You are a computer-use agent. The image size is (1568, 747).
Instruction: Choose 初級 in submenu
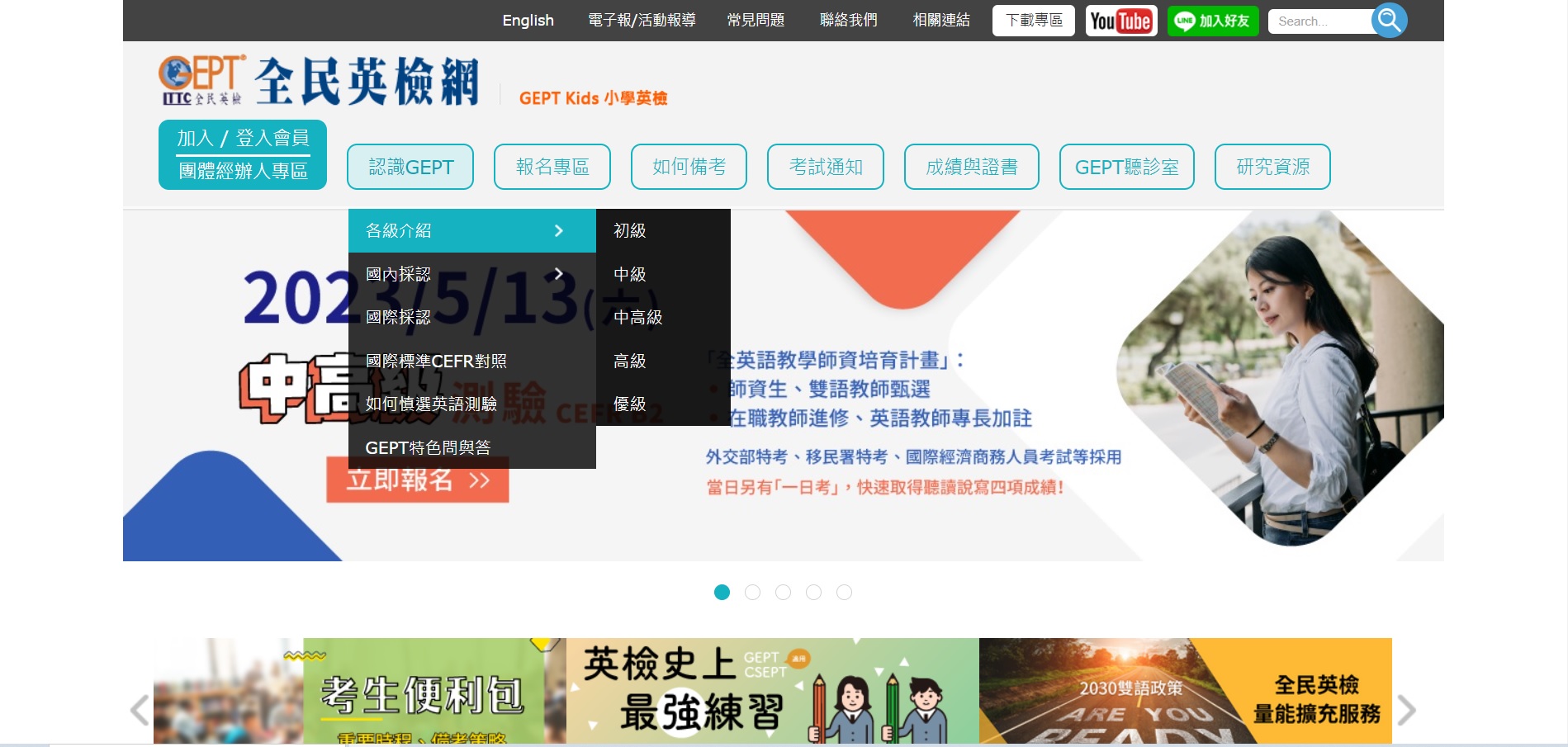(663, 231)
